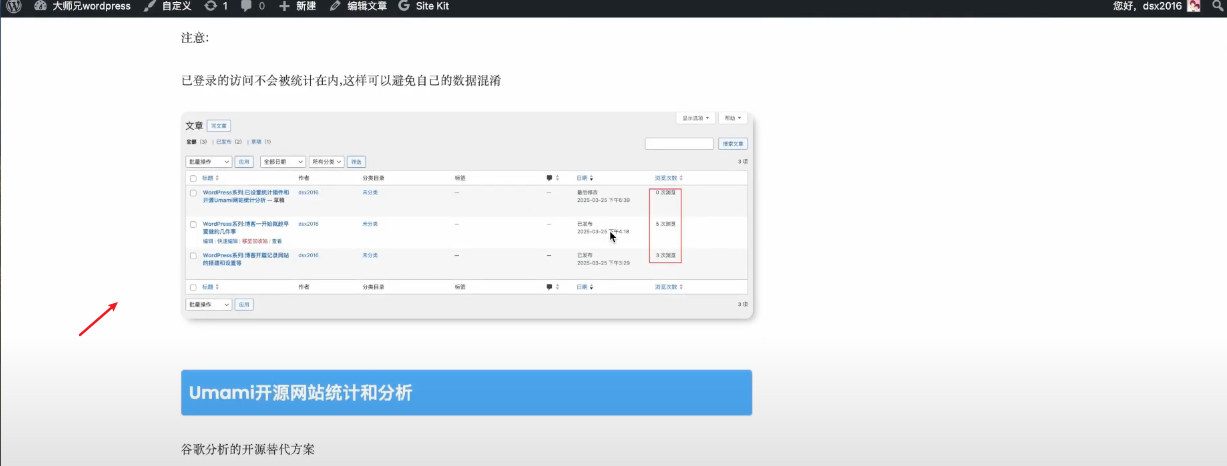Click the plus icon for 新建
The width and height of the screenshot is (1227, 466).
pyautogui.click(x=285, y=6)
